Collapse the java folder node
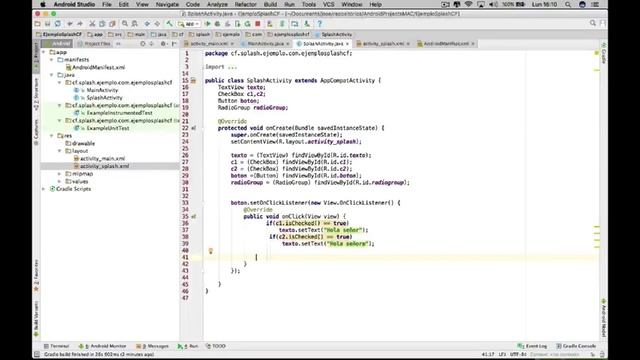 point(52,75)
